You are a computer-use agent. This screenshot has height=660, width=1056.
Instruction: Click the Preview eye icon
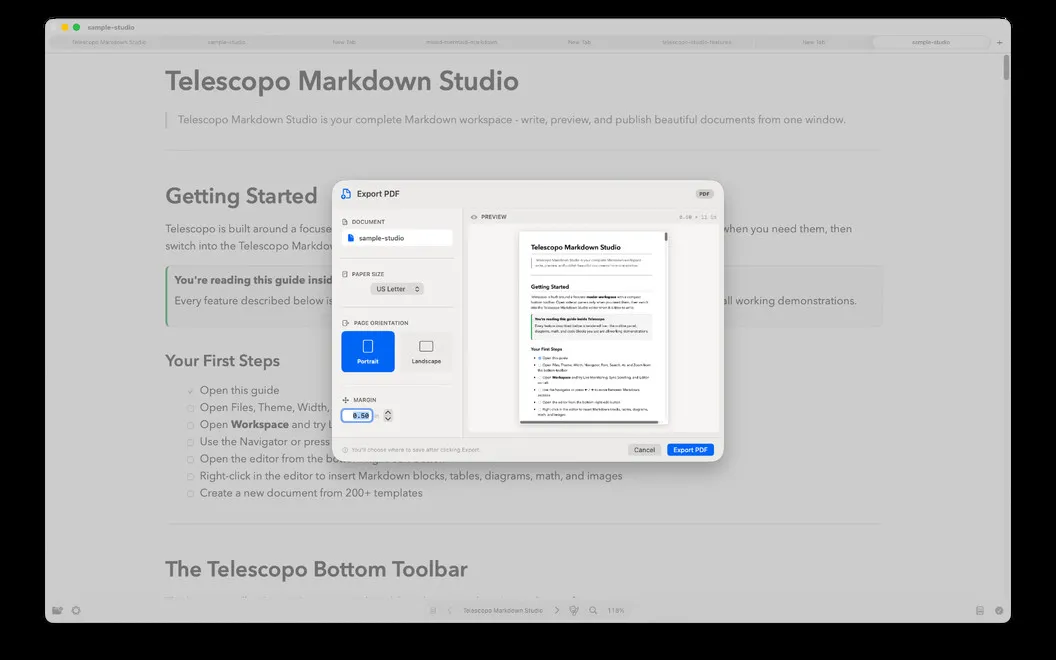(474, 217)
